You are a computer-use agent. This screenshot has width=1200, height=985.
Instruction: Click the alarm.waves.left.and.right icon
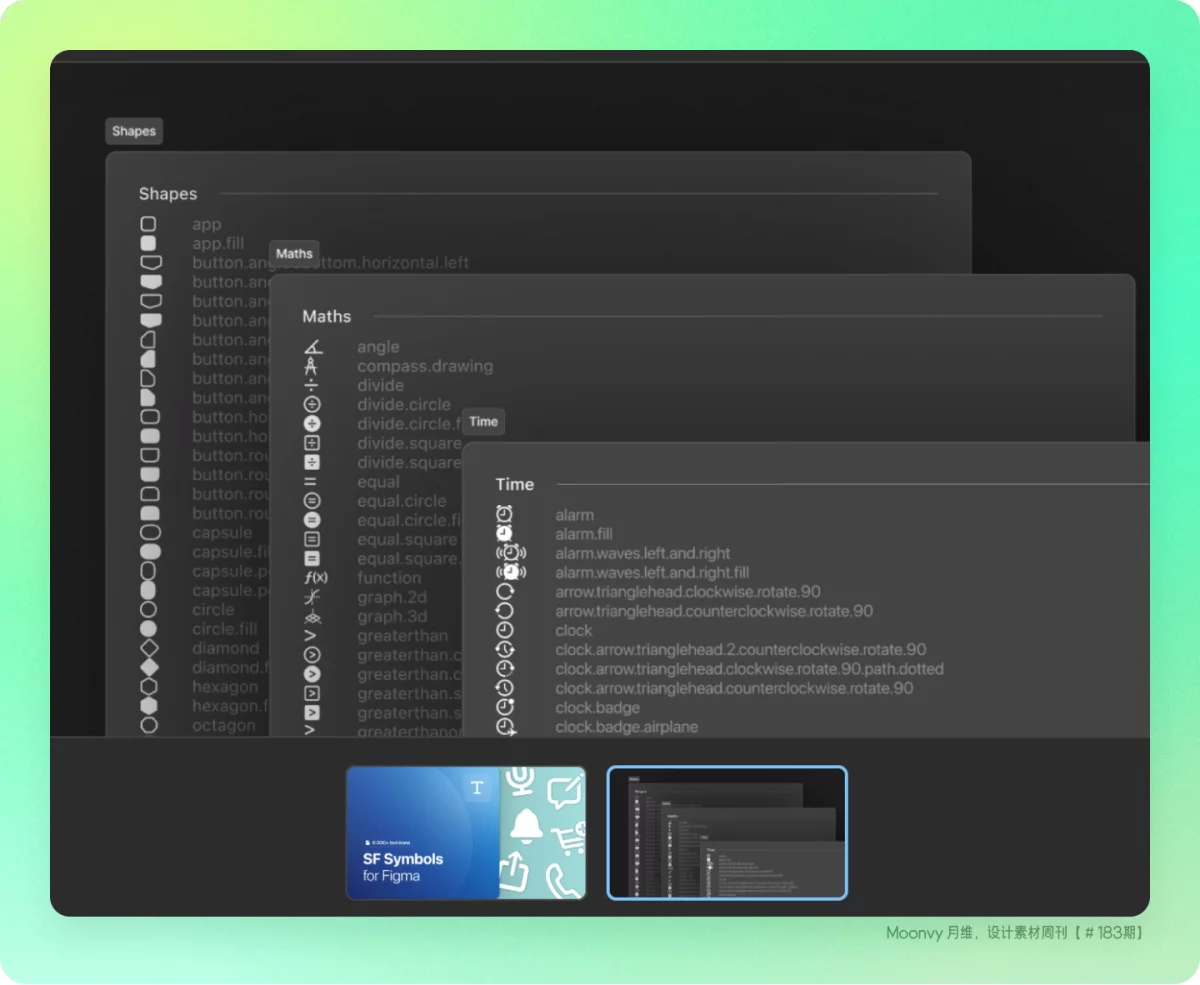click(x=510, y=553)
